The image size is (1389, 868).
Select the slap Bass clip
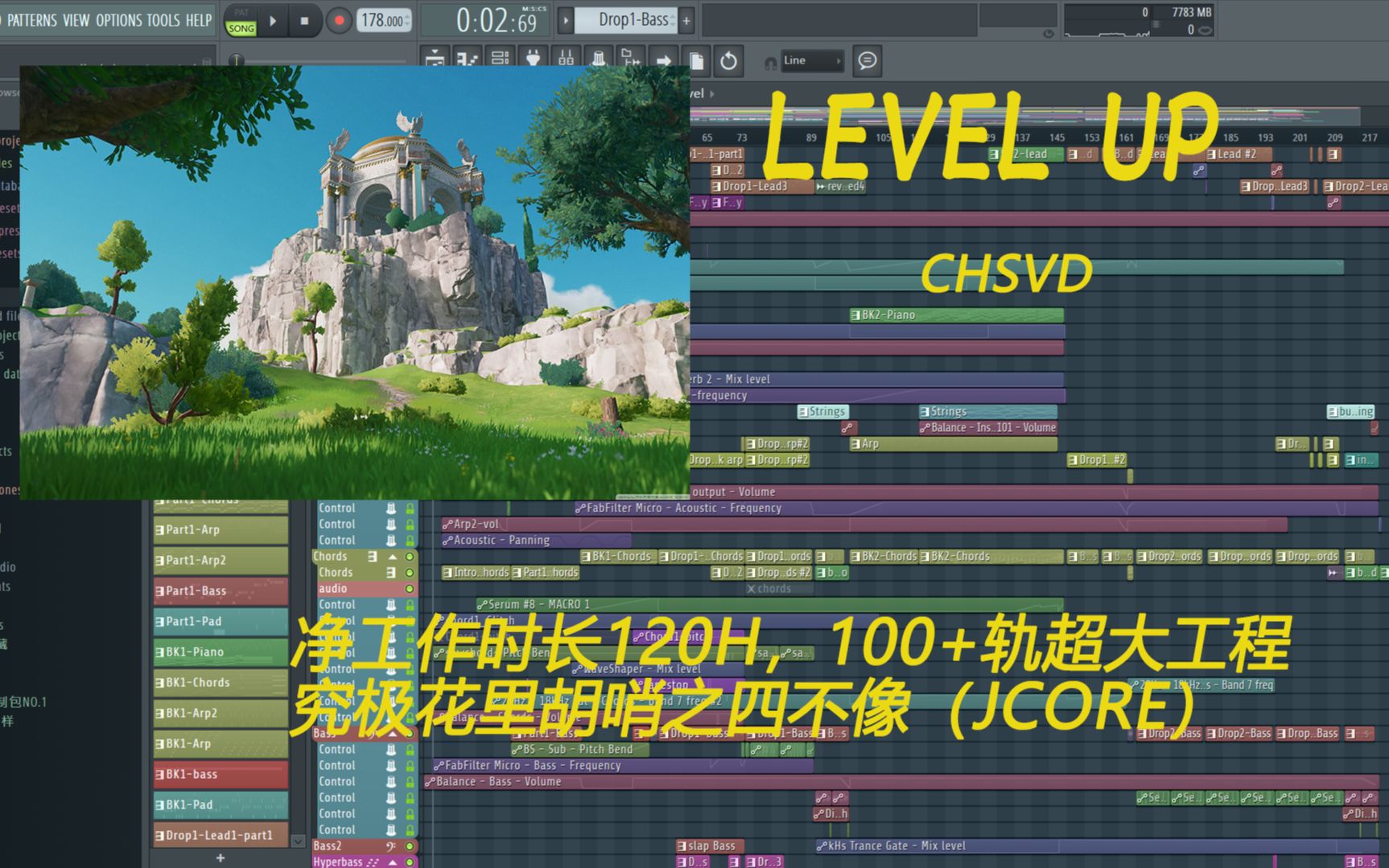tap(710, 846)
